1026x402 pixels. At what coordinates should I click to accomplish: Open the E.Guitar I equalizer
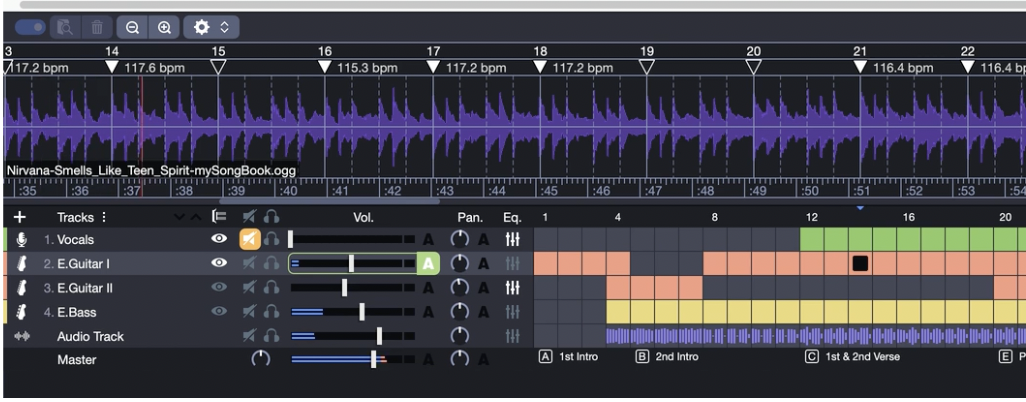[x=513, y=264]
